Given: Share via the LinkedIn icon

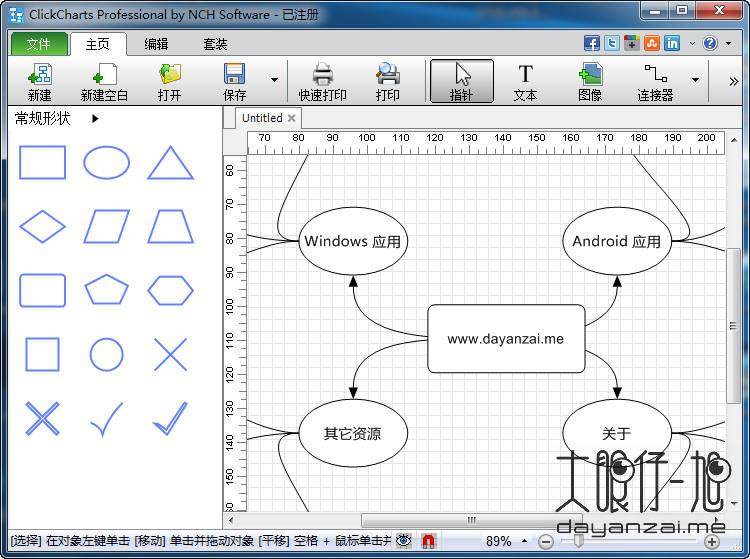Looking at the screenshot, I should tap(672, 44).
